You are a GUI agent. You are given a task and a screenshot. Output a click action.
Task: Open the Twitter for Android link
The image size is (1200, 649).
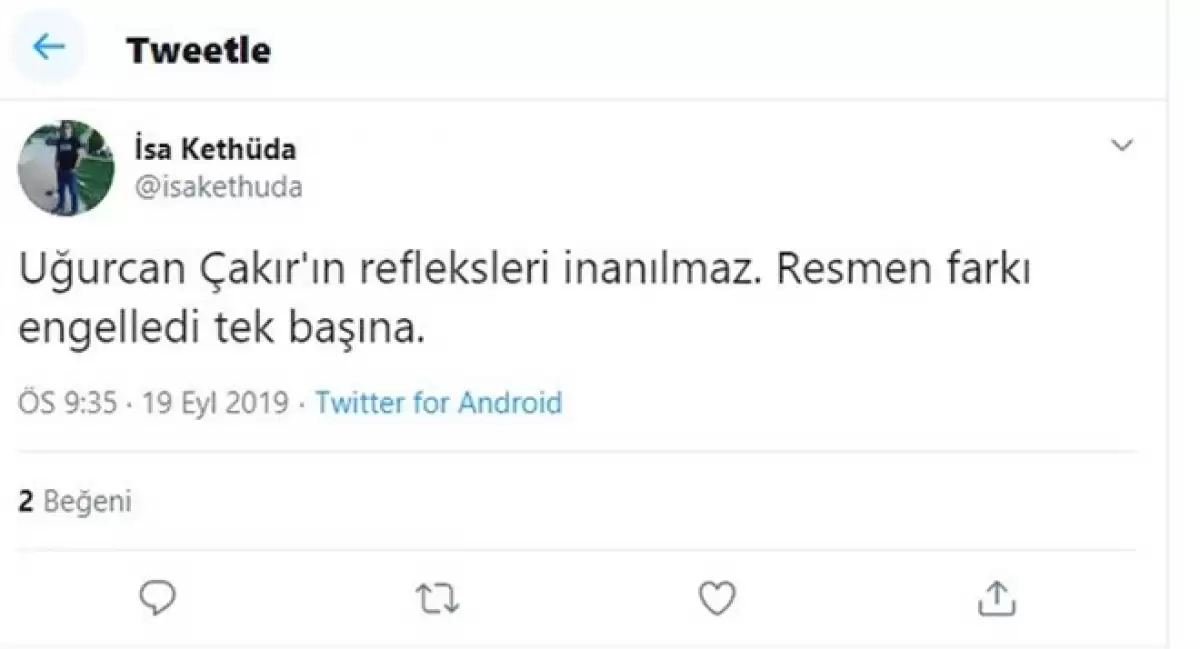(439, 403)
